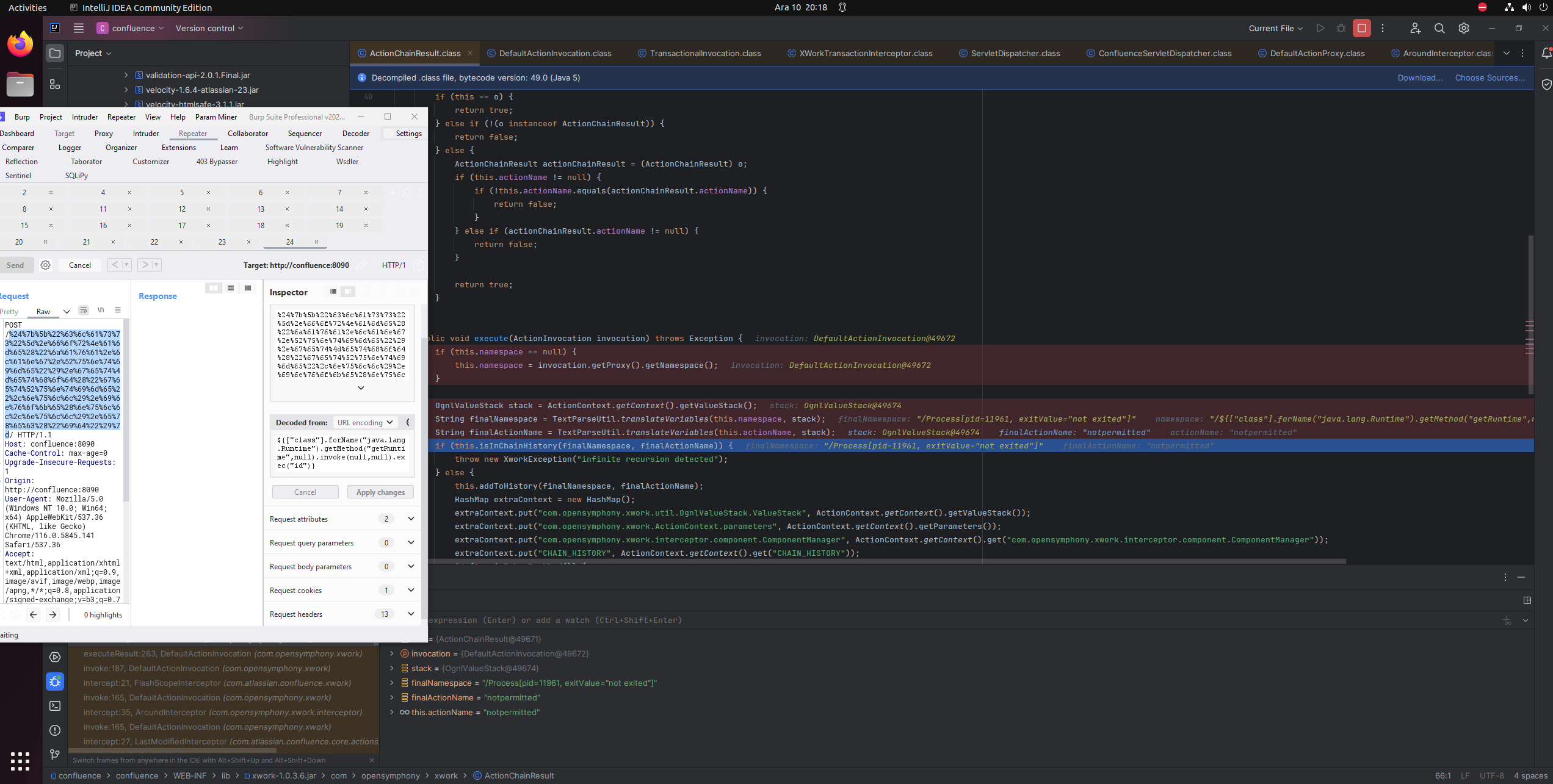The width and height of the screenshot is (1553, 784).
Task: Go to previous Burp search match
Action: click(x=34, y=614)
